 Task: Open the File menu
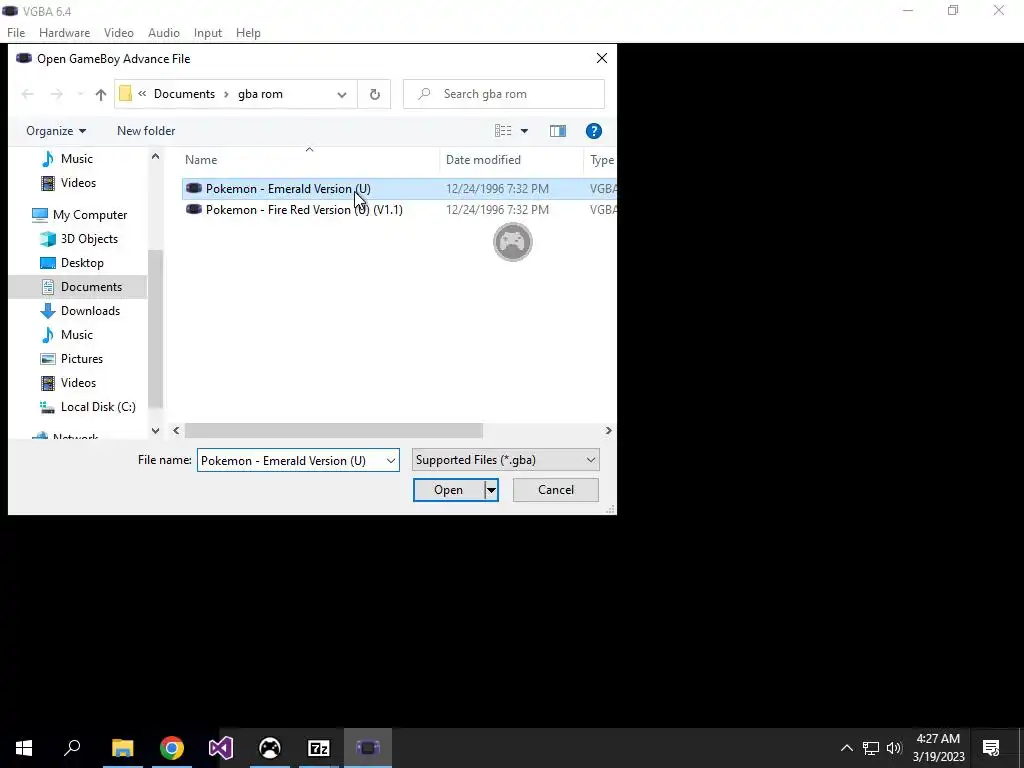point(16,33)
